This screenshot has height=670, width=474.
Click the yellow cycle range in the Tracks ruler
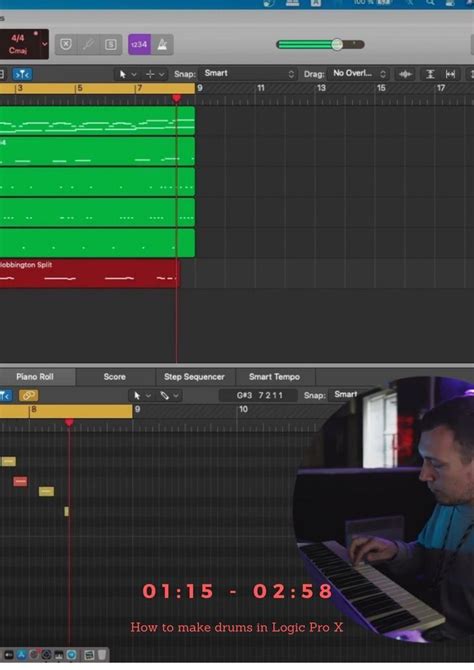[x=97, y=88]
